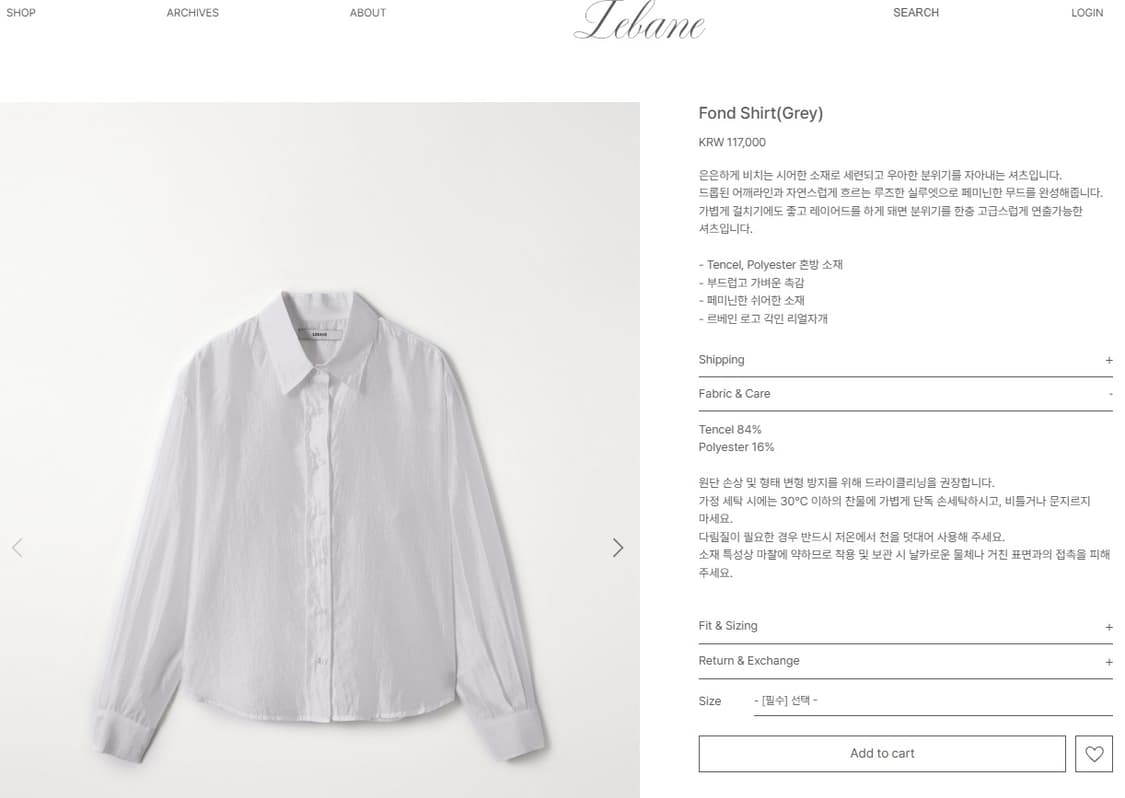
Task: Click the SEARCH link
Action: pyautogui.click(x=915, y=12)
